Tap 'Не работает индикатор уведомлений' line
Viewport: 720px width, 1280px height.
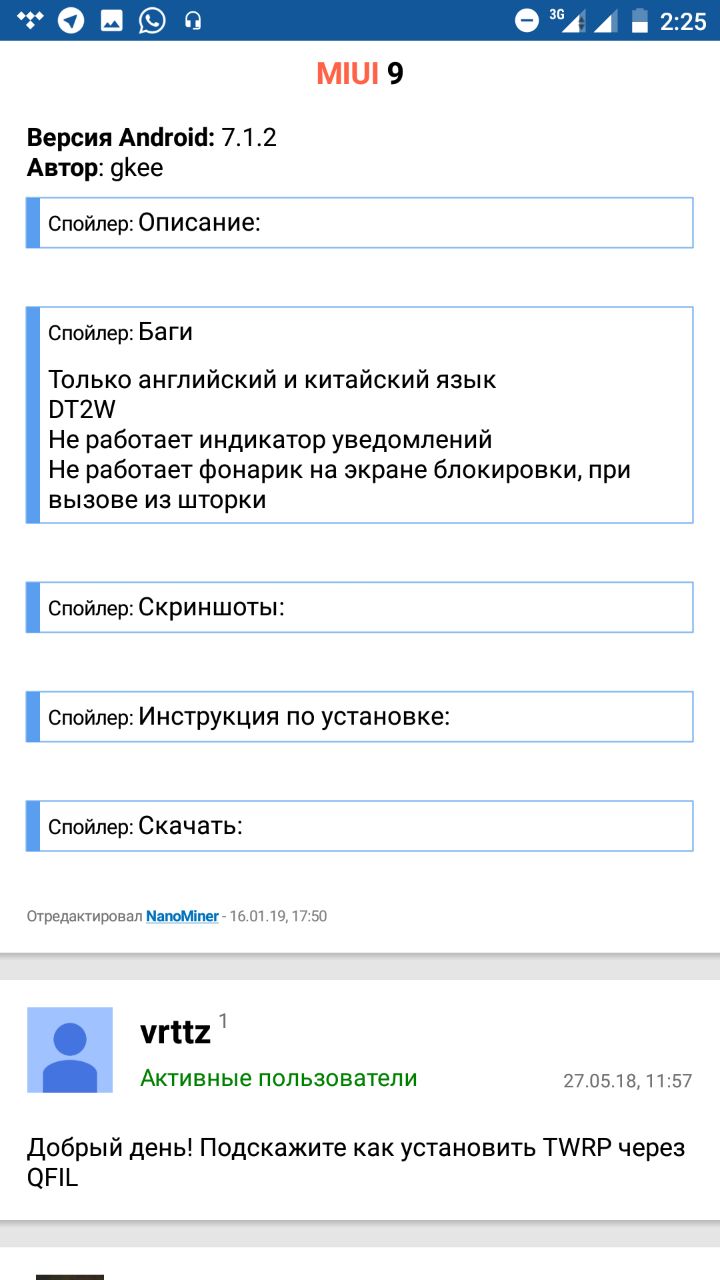tap(270, 439)
